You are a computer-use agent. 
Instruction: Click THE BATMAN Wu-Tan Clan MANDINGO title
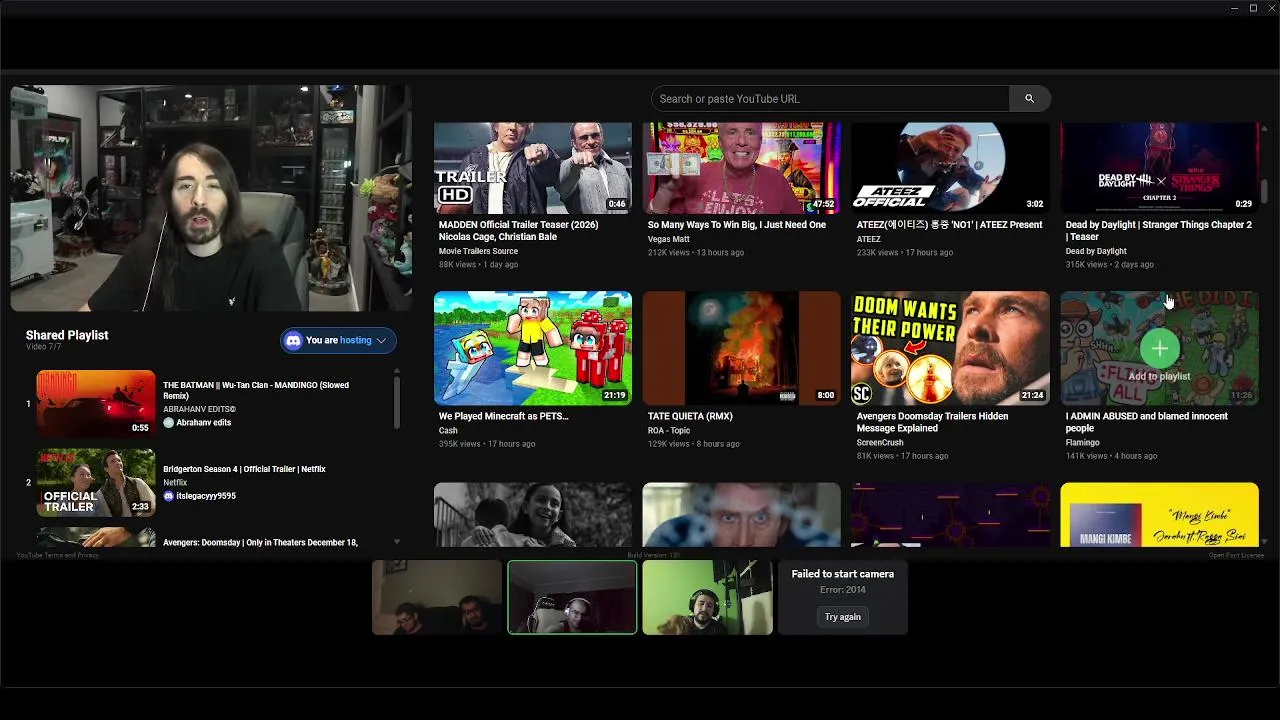click(256, 391)
